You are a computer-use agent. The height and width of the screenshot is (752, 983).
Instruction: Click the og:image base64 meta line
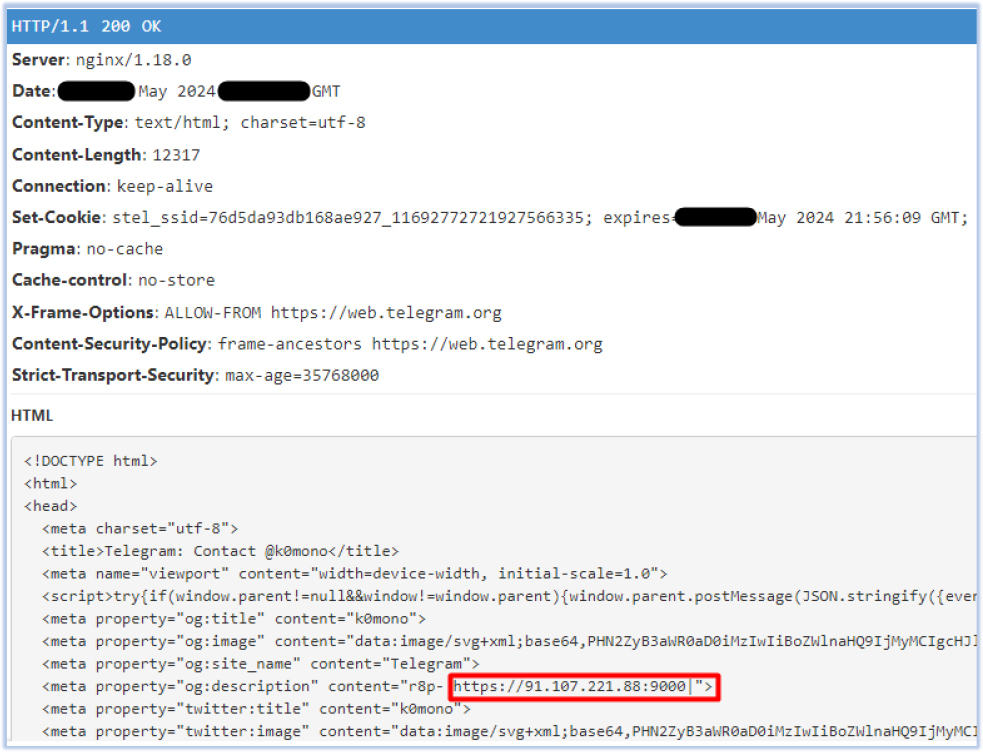point(509,642)
